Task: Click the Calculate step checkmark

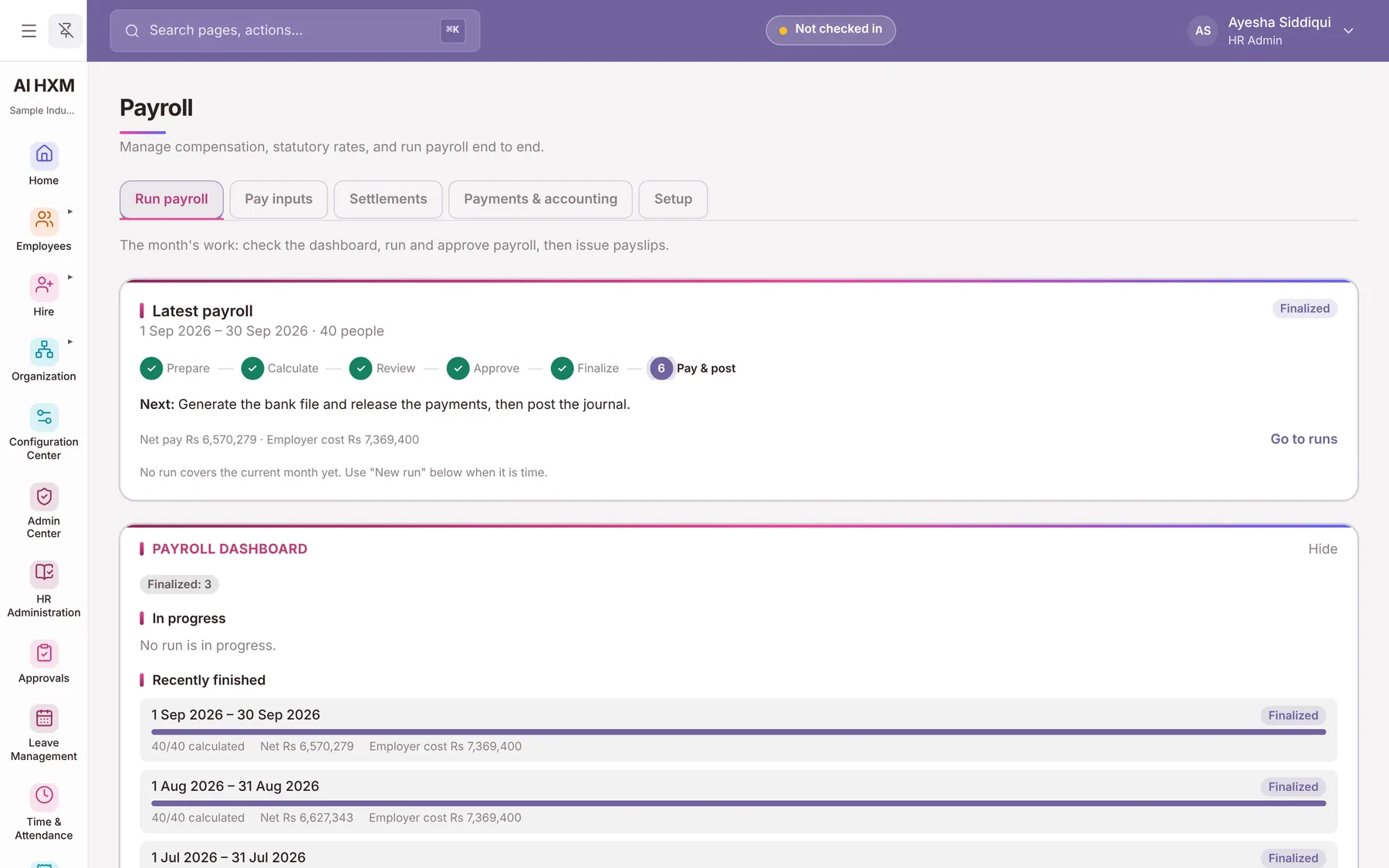Action: coord(252,369)
